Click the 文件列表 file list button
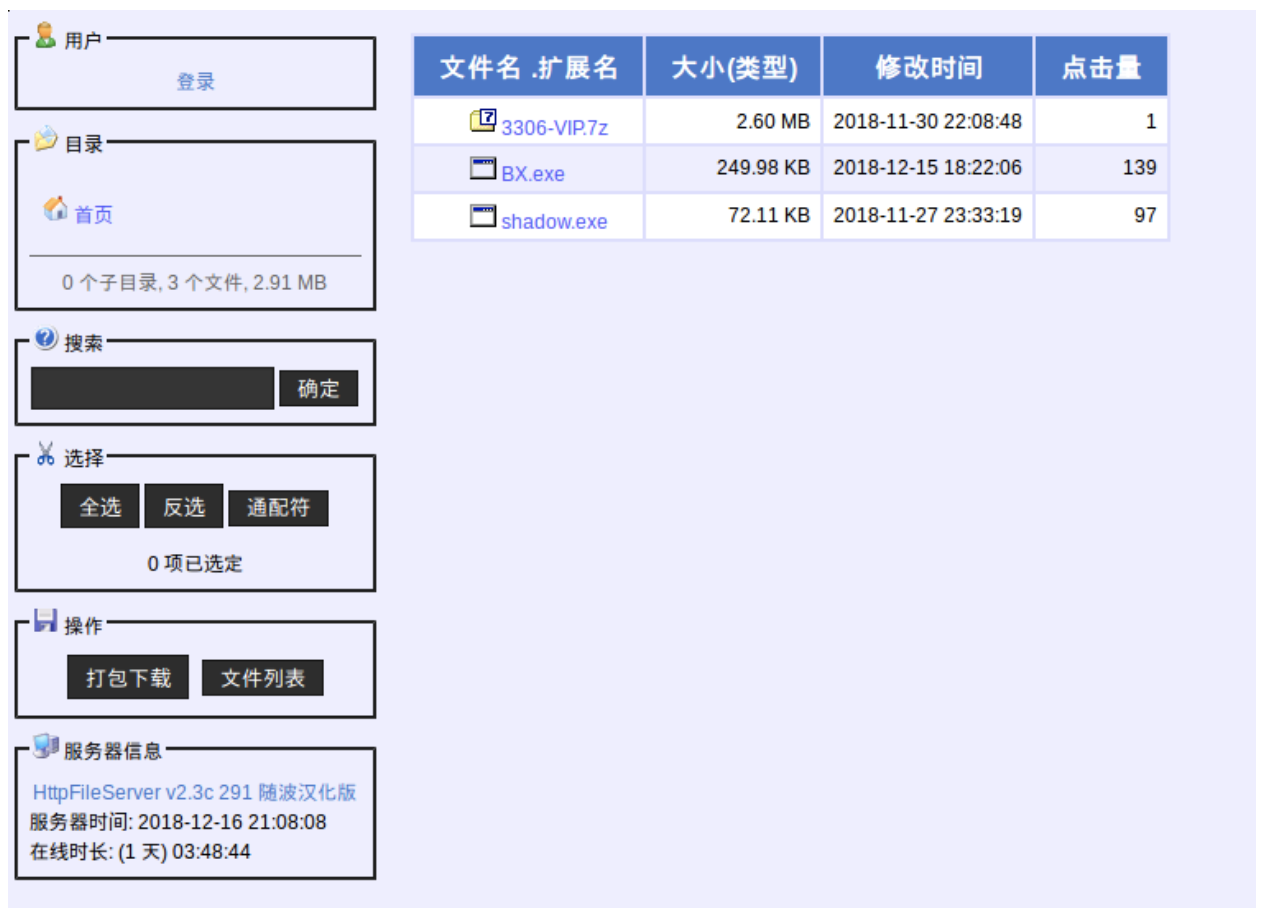This screenshot has height=910, width=1262. click(x=263, y=678)
